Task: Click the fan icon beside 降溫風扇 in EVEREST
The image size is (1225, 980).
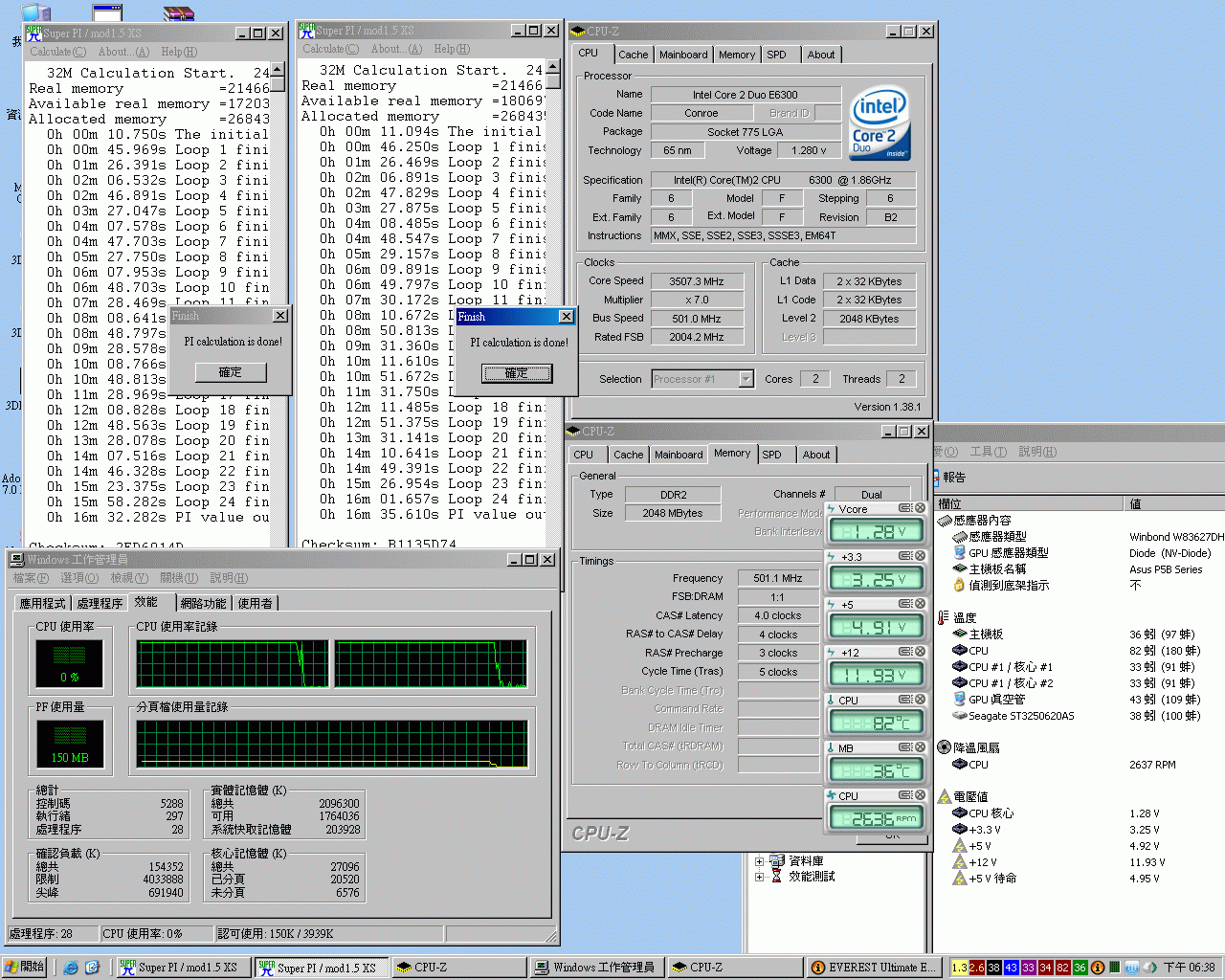Action: (x=944, y=747)
